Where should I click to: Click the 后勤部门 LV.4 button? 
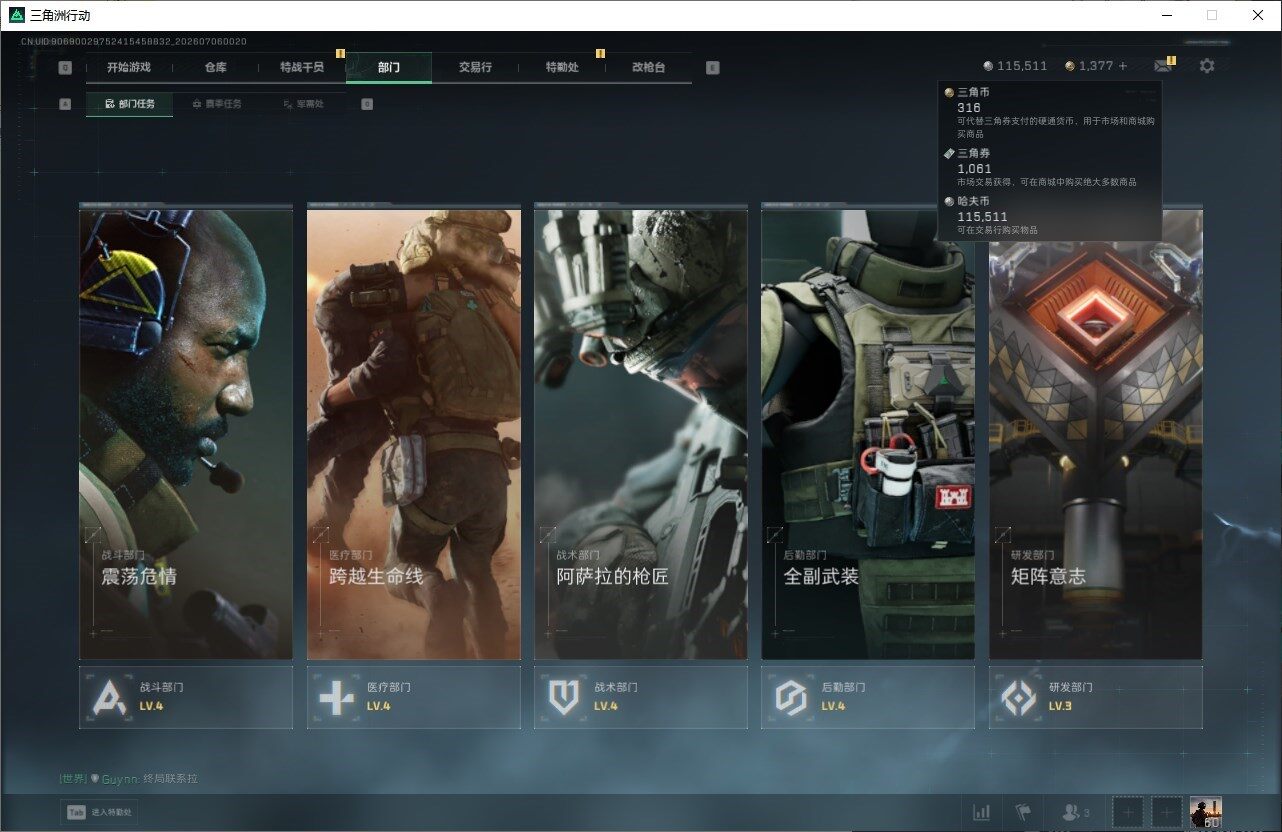coord(868,697)
